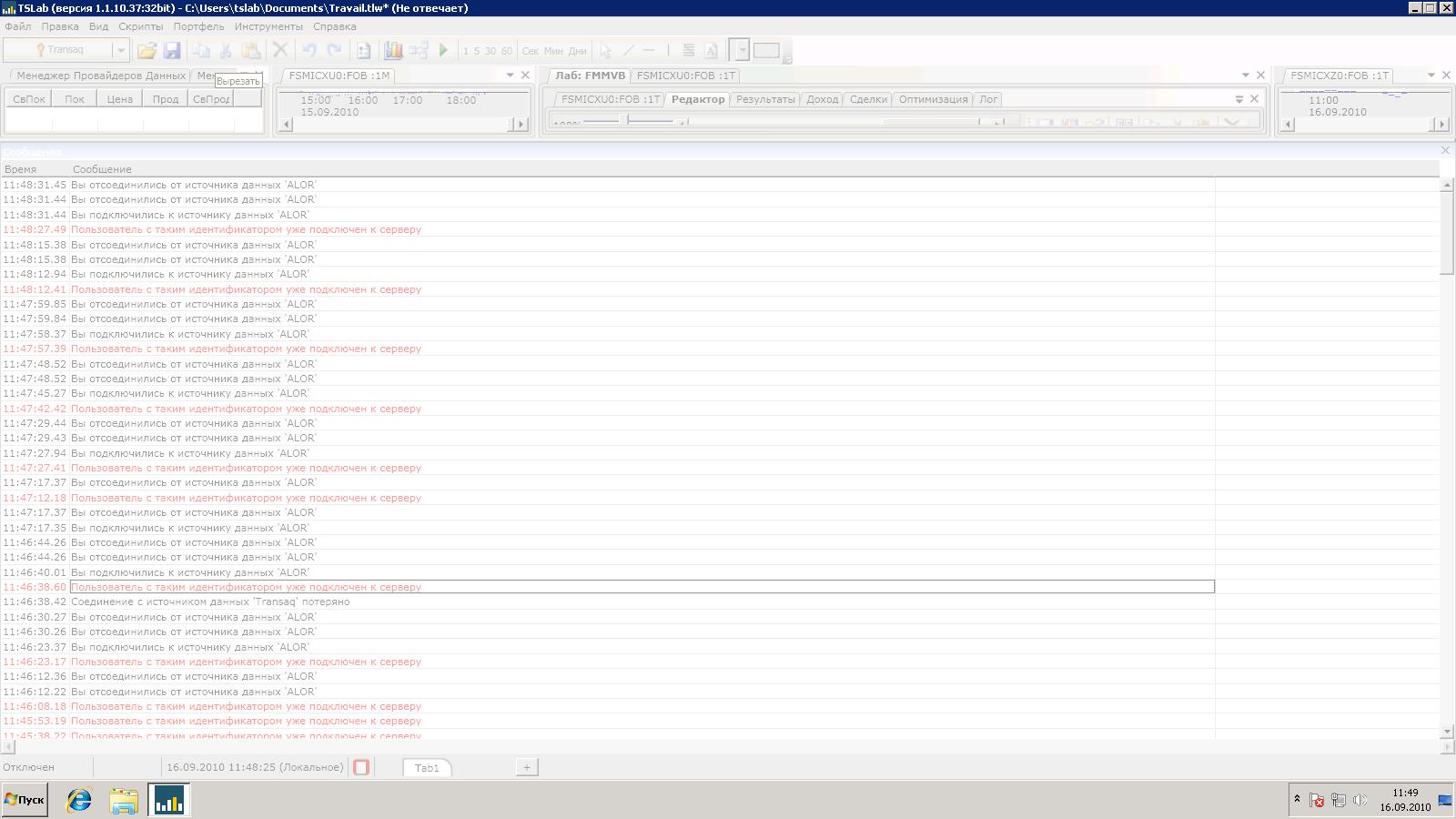Select the arrow cursor tool
This screenshot has width=1456, height=819.
(x=605, y=51)
